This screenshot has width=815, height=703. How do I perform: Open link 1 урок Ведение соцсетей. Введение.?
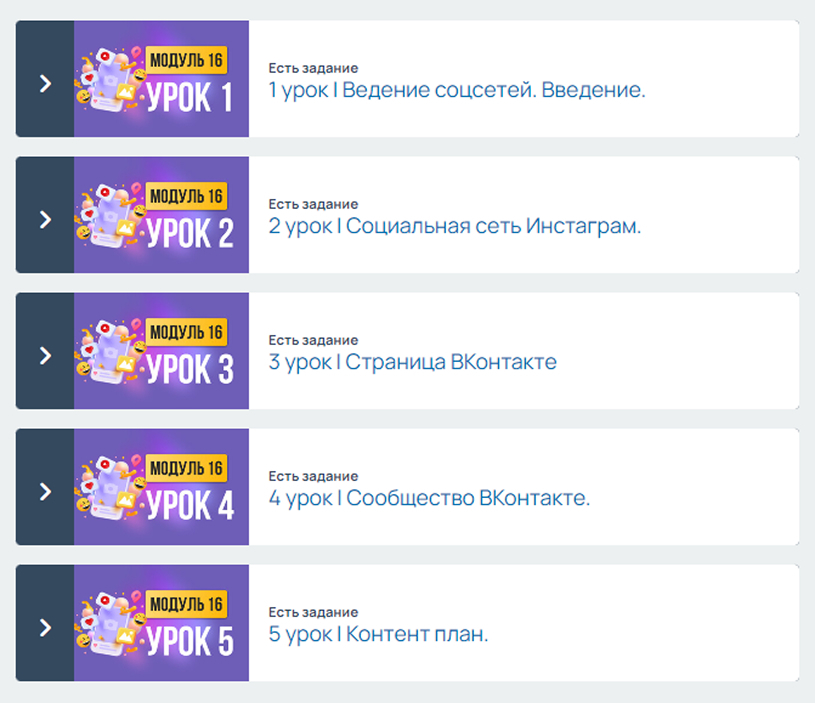(x=457, y=90)
